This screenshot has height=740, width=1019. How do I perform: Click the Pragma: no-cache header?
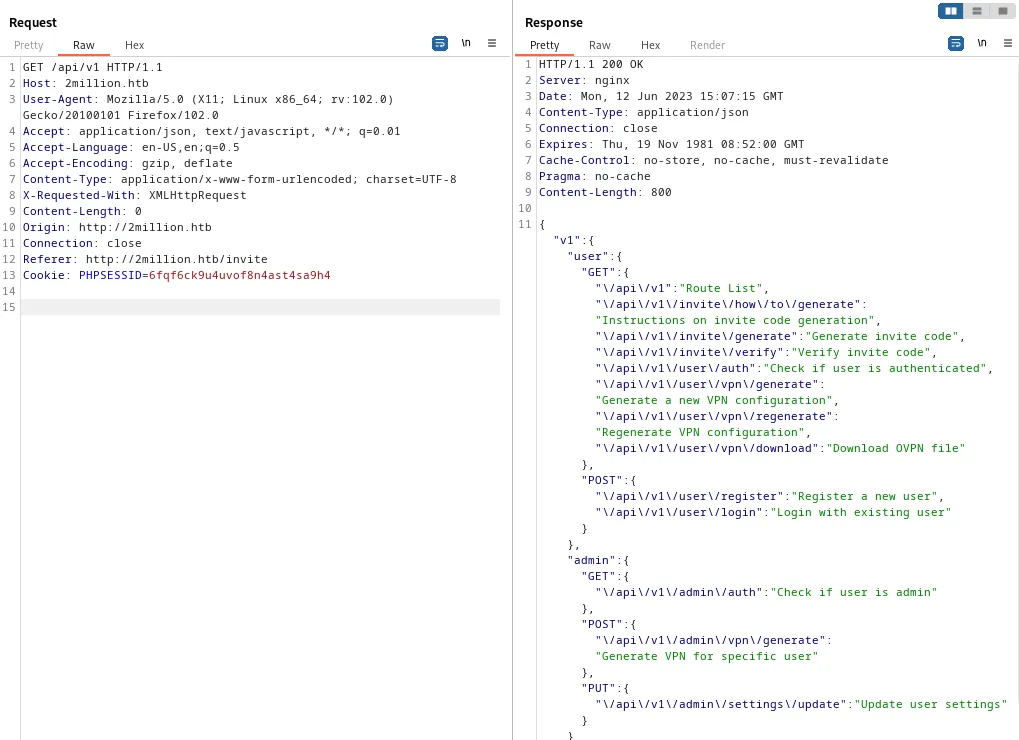(595, 176)
